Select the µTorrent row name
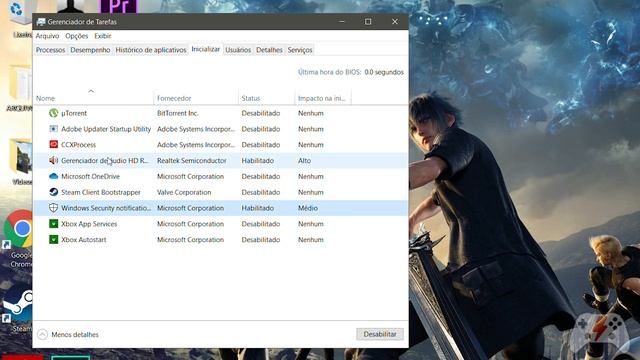 (x=74, y=113)
